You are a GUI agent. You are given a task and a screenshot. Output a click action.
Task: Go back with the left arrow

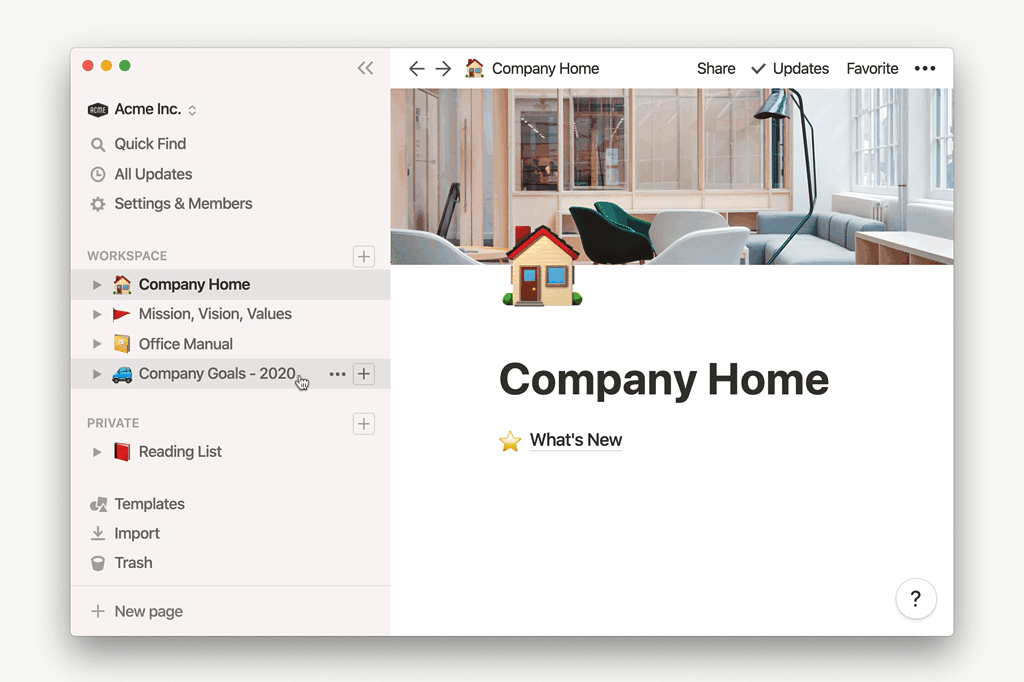coord(417,69)
